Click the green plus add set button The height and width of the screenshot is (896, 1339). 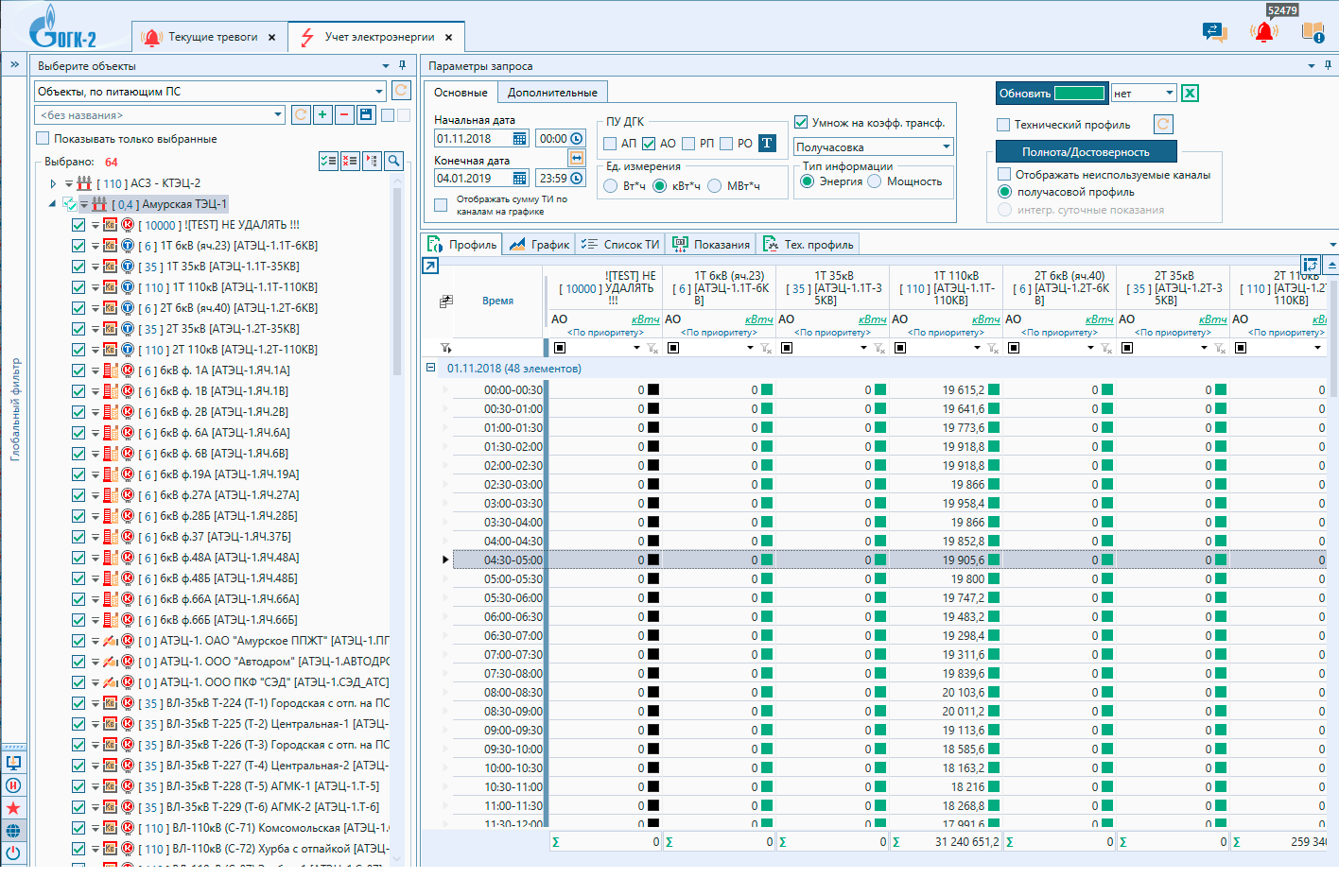tap(322, 114)
